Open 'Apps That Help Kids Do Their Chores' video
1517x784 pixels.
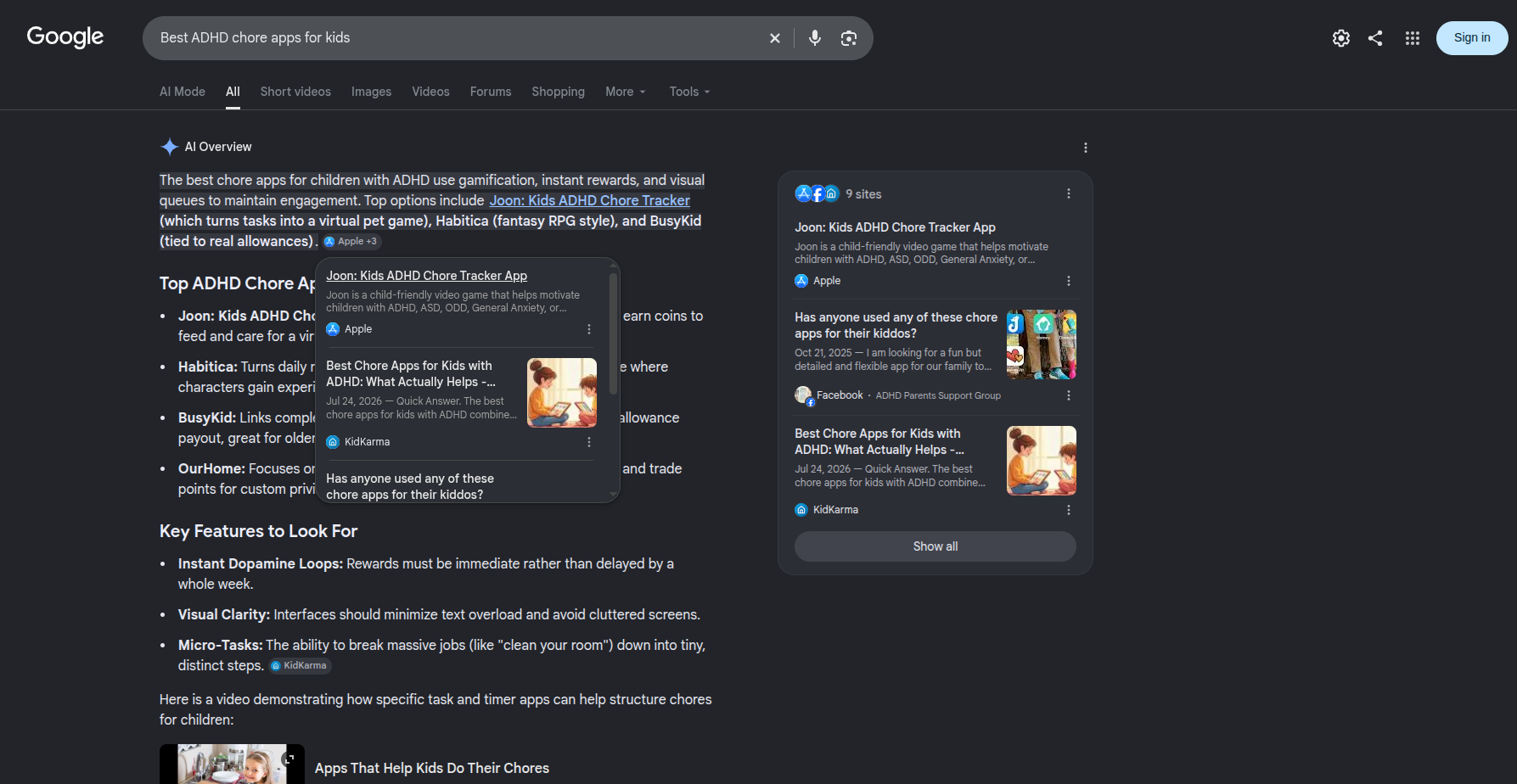coord(432,769)
